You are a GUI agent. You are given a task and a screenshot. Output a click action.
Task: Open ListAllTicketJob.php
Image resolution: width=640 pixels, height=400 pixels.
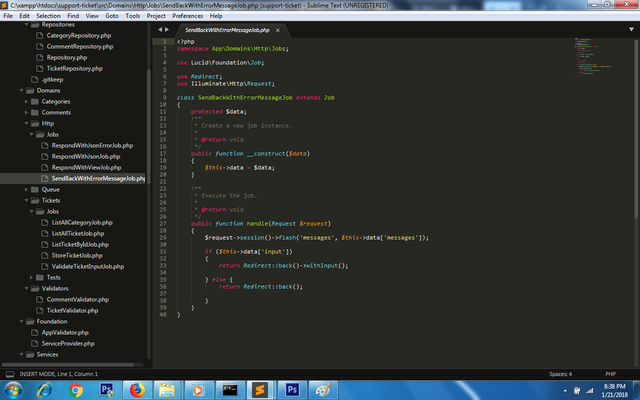(x=78, y=233)
